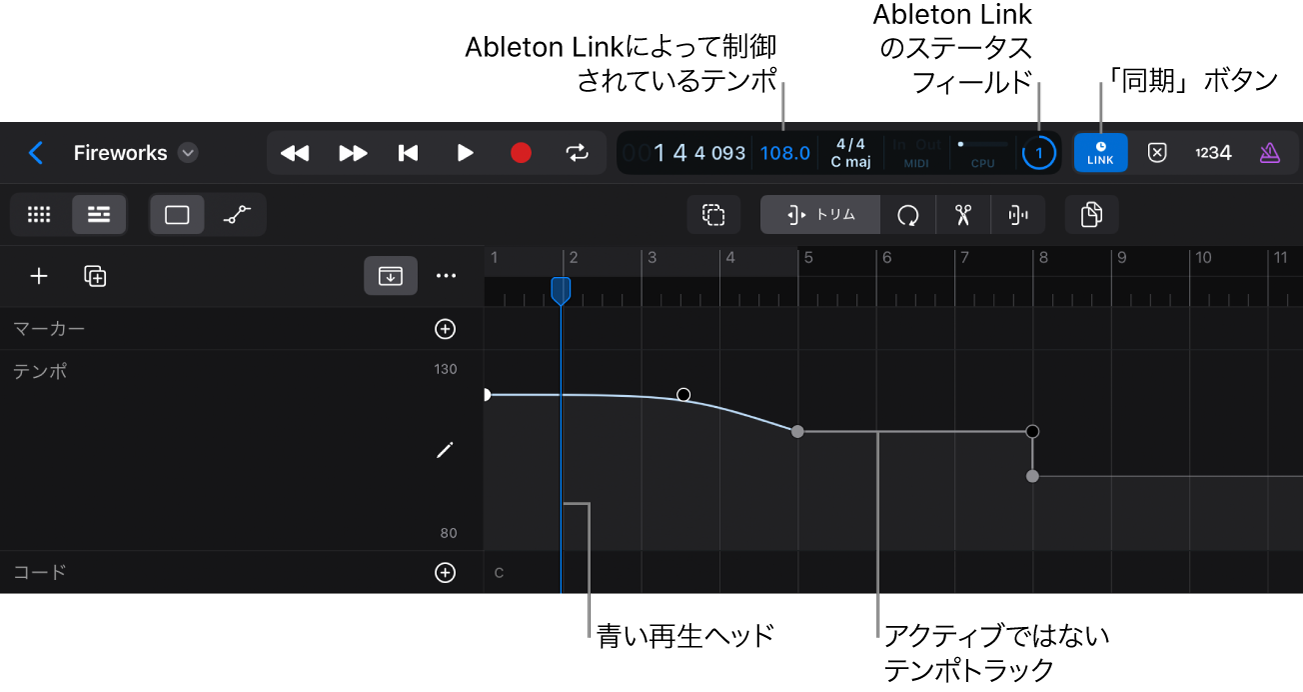Select the Loop tool

click(x=907, y=214)
